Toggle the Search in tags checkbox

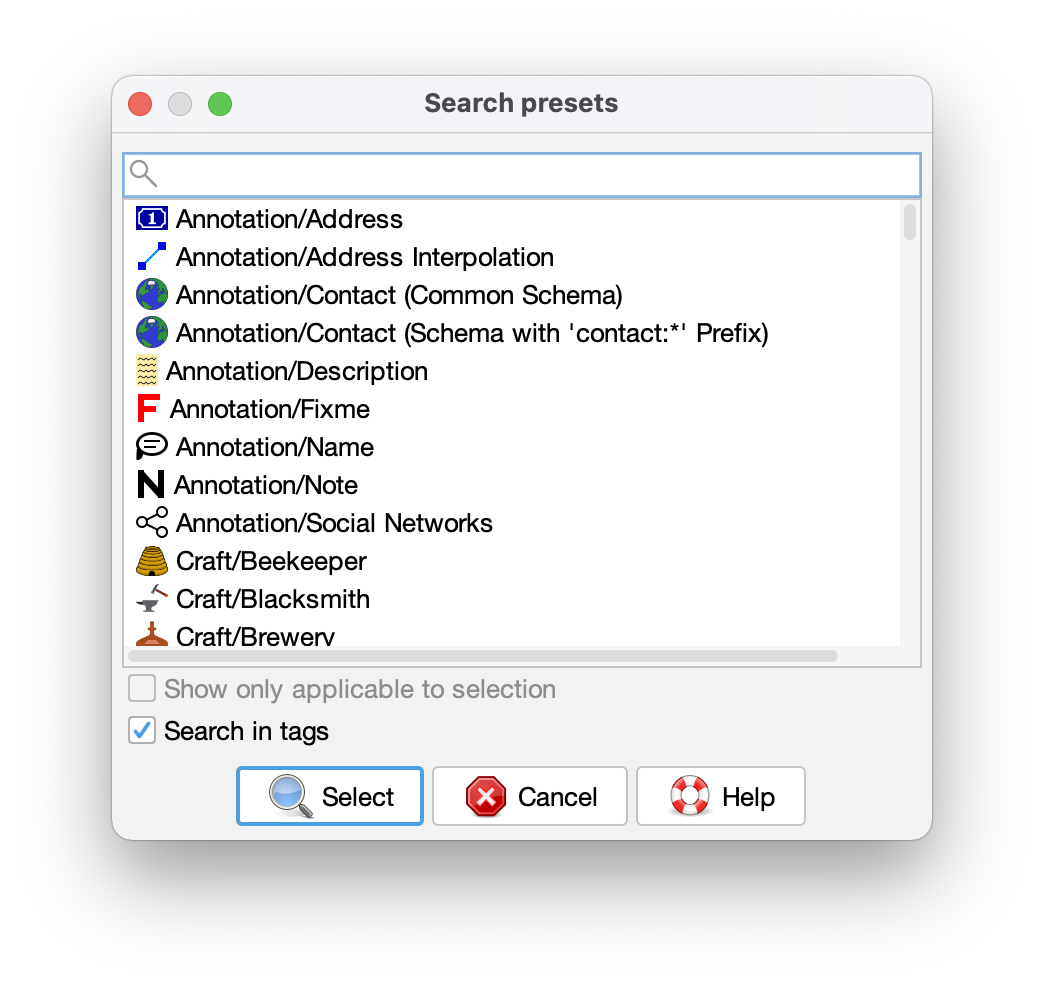tap(142, 730)
